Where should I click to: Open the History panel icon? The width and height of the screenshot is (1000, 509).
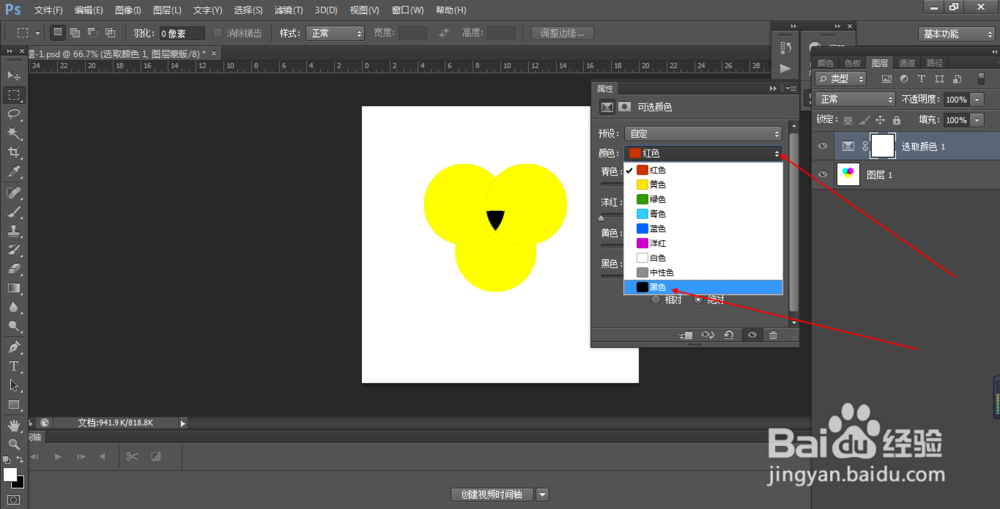click(x=786, y=48)
